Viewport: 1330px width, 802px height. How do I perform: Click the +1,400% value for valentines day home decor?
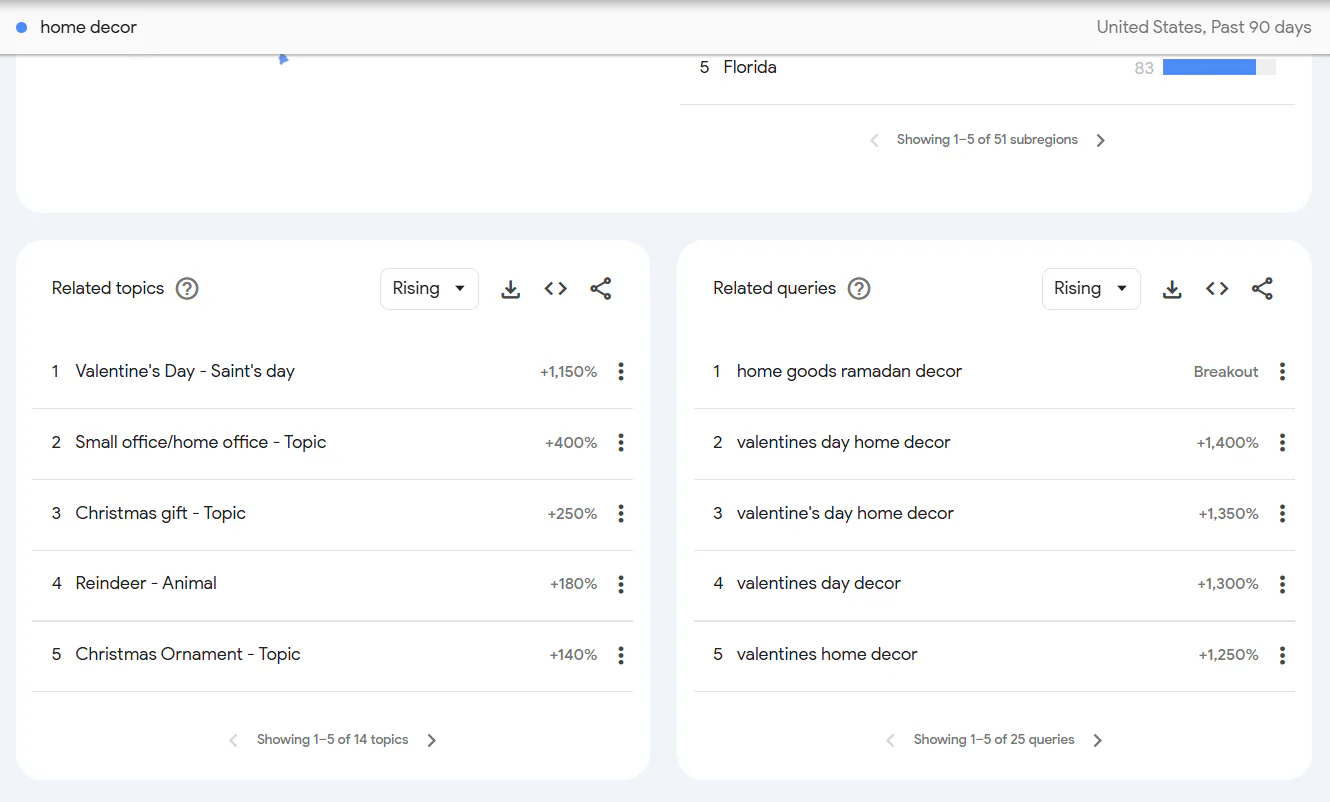coord(1227,443)
